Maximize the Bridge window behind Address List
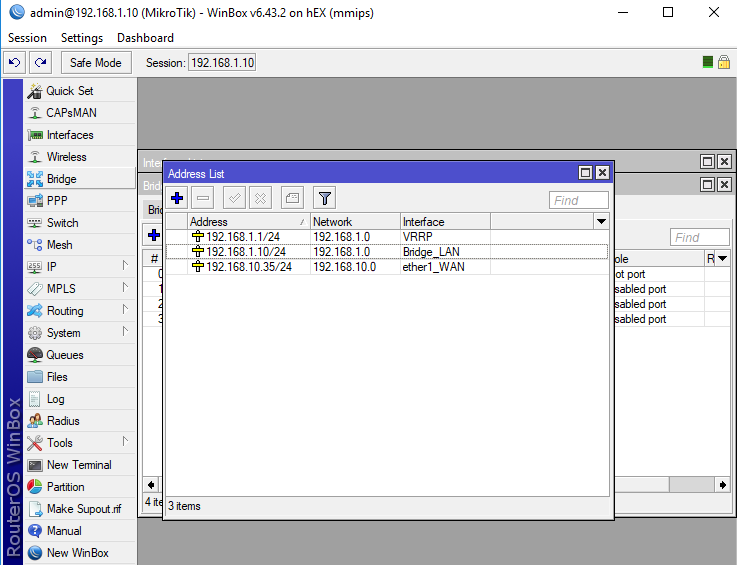The height and width of the screenshot is (565, 737). tap(707, 184)
